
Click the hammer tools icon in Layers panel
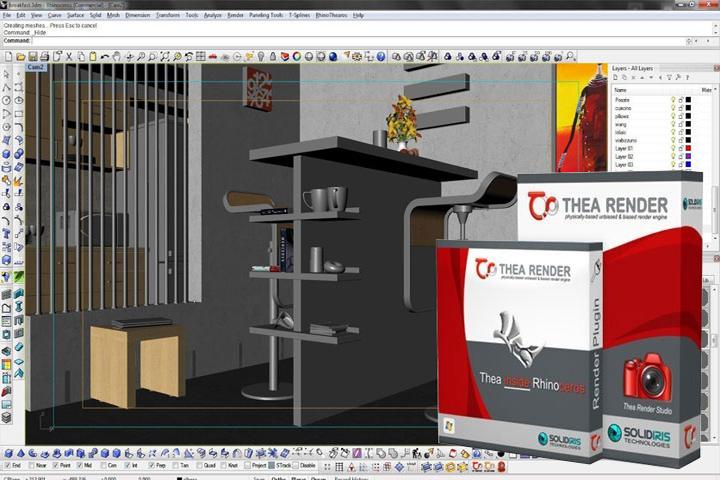click(678, 78)
